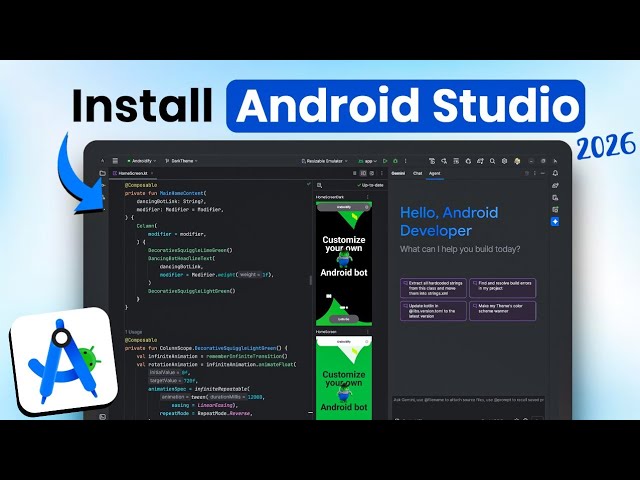This screenshot has width=640, height=480.
Task: Open Running Devices icon in right sidebar
Action: pyautogui.click(x=555, y=209)
